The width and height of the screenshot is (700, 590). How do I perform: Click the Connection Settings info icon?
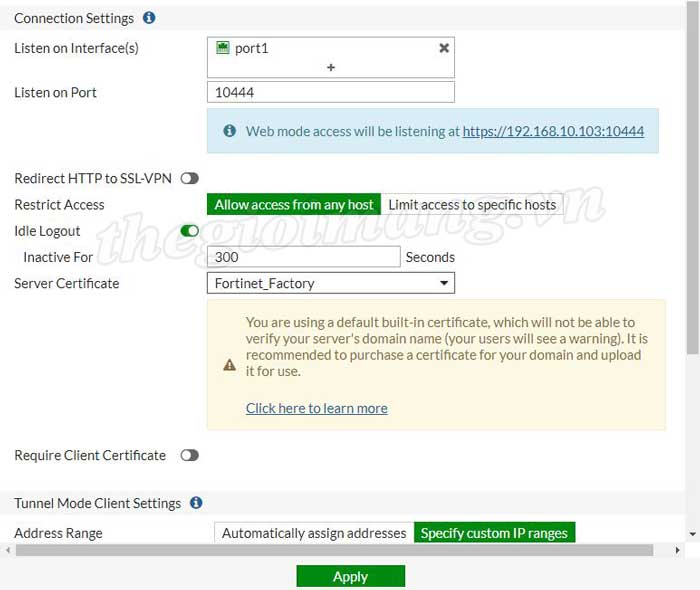(x=149, y=18)
